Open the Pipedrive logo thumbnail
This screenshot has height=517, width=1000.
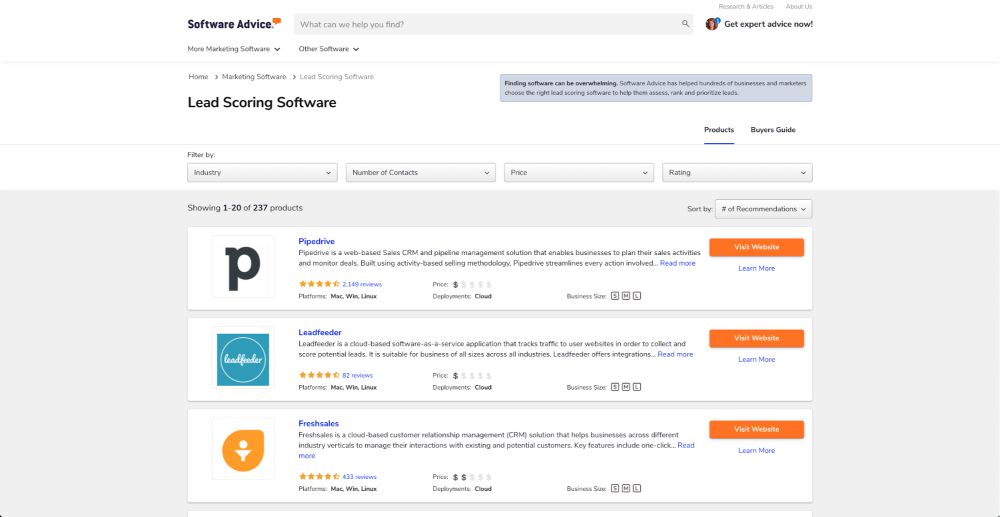243,266
